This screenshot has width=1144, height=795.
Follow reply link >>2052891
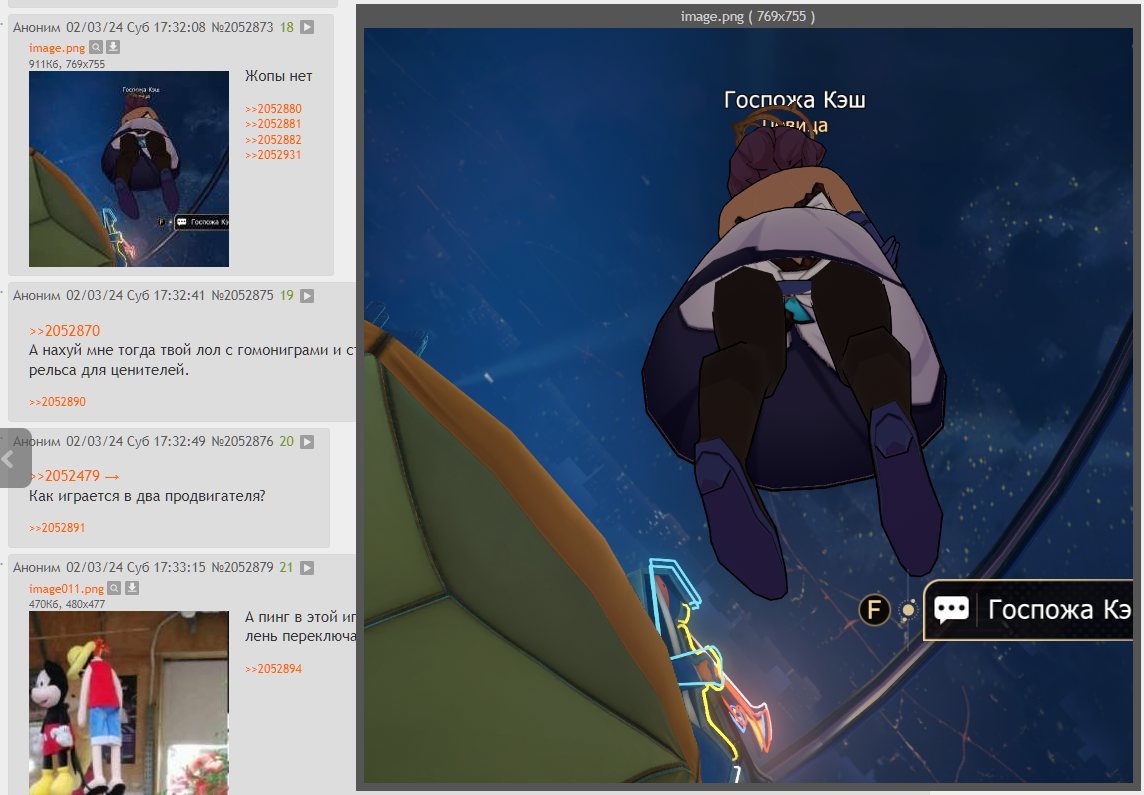click(58, 528)
